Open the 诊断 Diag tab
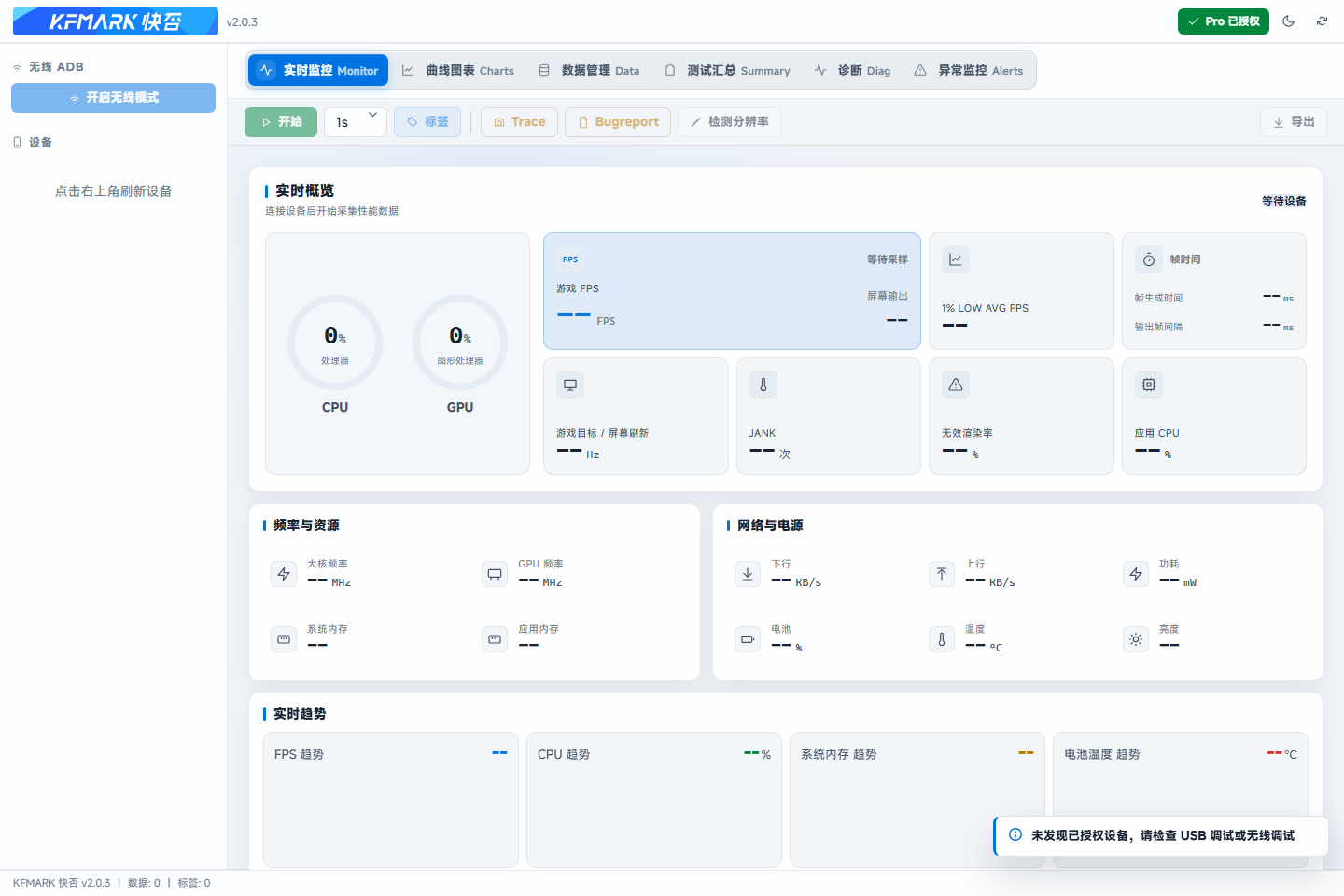Image resolution: width=1344 pixels, height=896 pixels. pyautogui.click(x=852, y=70)
